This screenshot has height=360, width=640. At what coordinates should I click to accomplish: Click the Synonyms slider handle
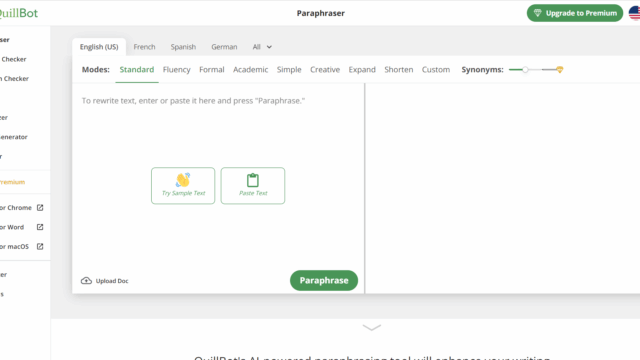pyautogui.click(x=525, y=70)
